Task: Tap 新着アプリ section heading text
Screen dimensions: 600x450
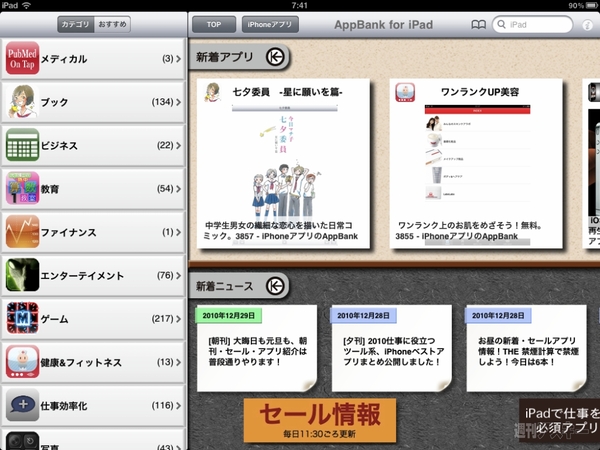Action: pyautogui.click(x=225, y=57)
